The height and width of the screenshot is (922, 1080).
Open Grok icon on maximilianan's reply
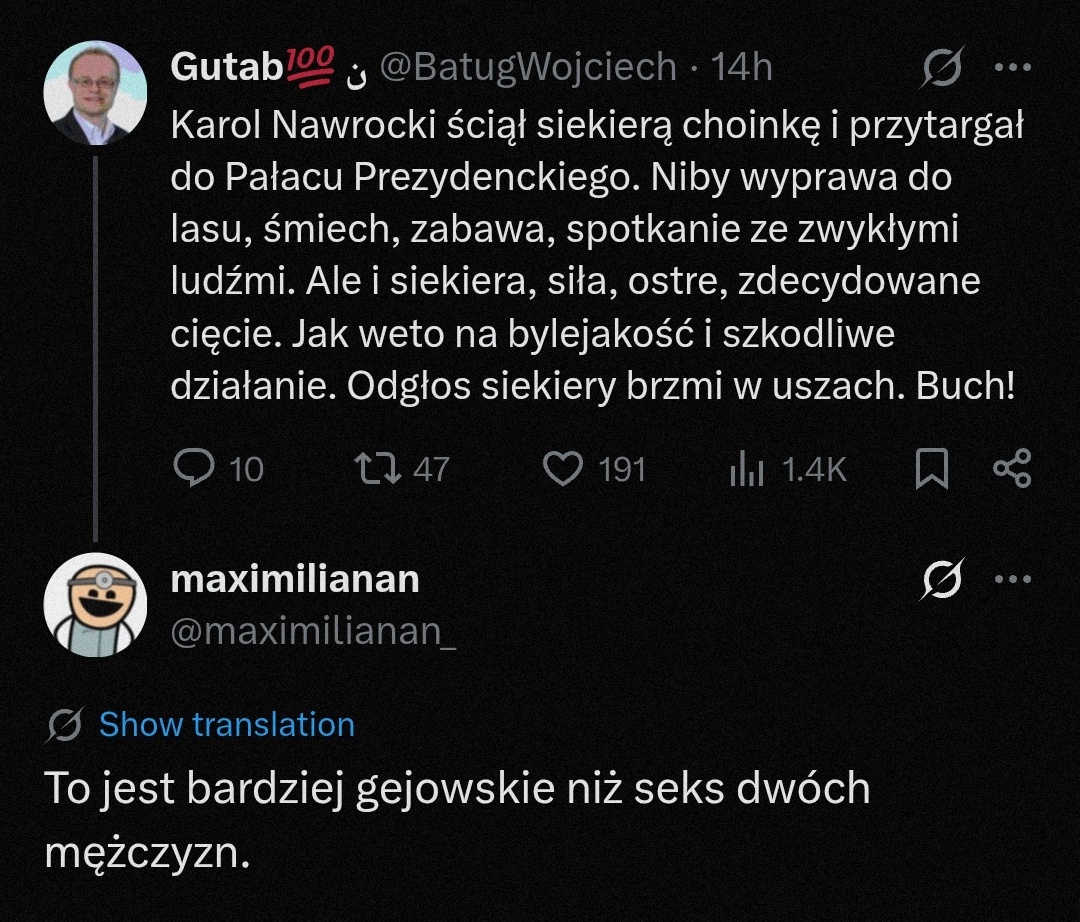pos(941,580)
